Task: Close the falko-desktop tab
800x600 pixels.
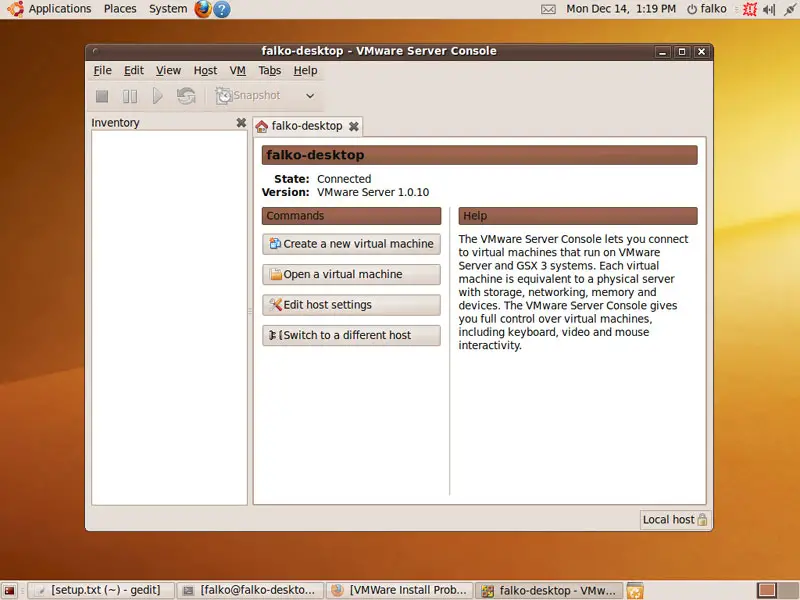Action: 354,127
